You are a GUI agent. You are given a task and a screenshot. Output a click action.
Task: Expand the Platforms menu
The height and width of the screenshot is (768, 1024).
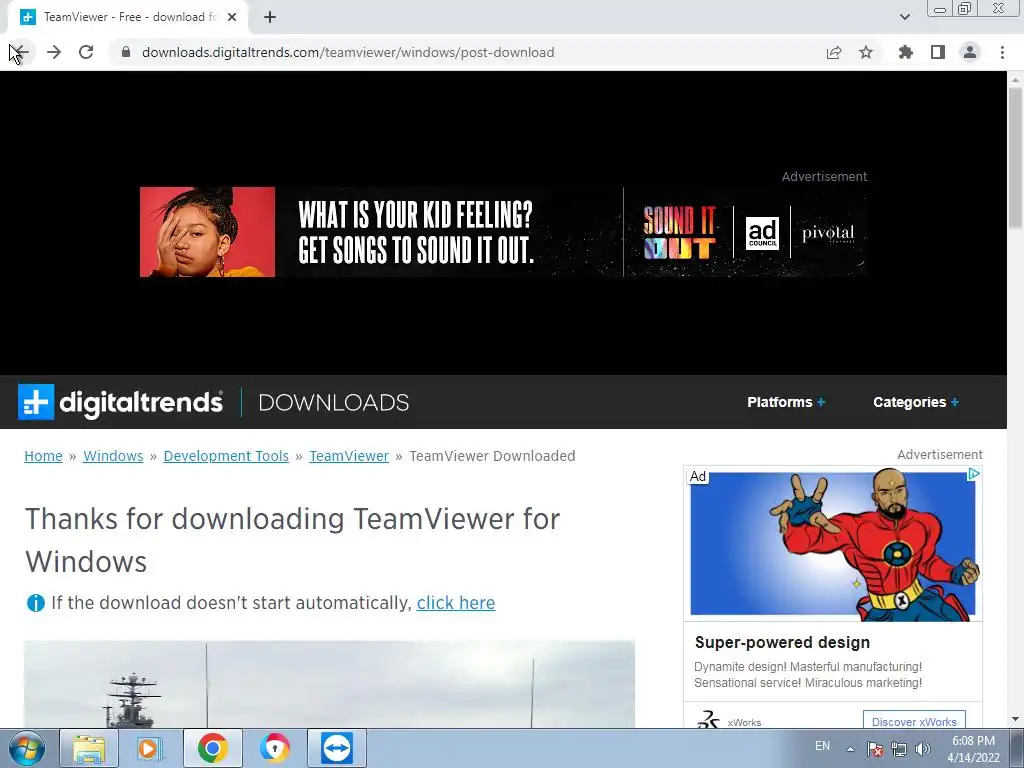[x=786, y=402]
